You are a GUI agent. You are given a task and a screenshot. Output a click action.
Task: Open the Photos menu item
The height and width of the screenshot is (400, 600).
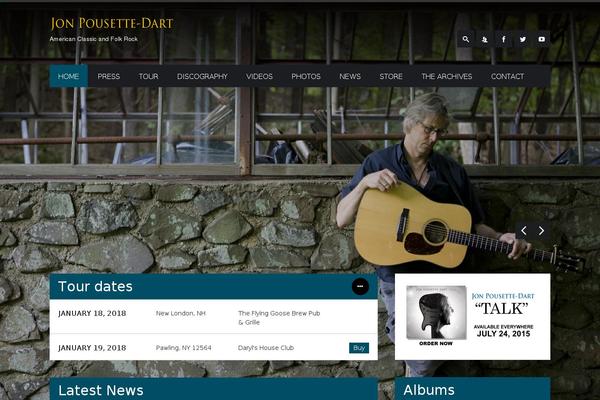point(306,76)
